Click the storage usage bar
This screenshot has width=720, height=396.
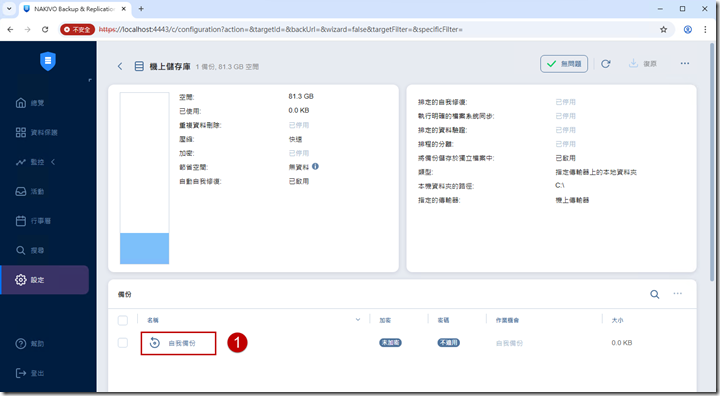point(144,178)
